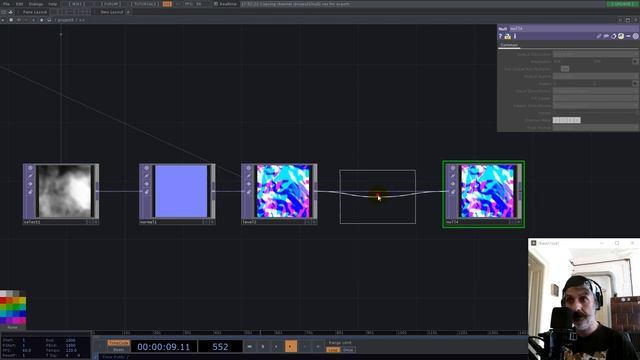Screen dimensions: 640x360
Task: Click the Wiki button in top bar
Action: pos(76,4)
